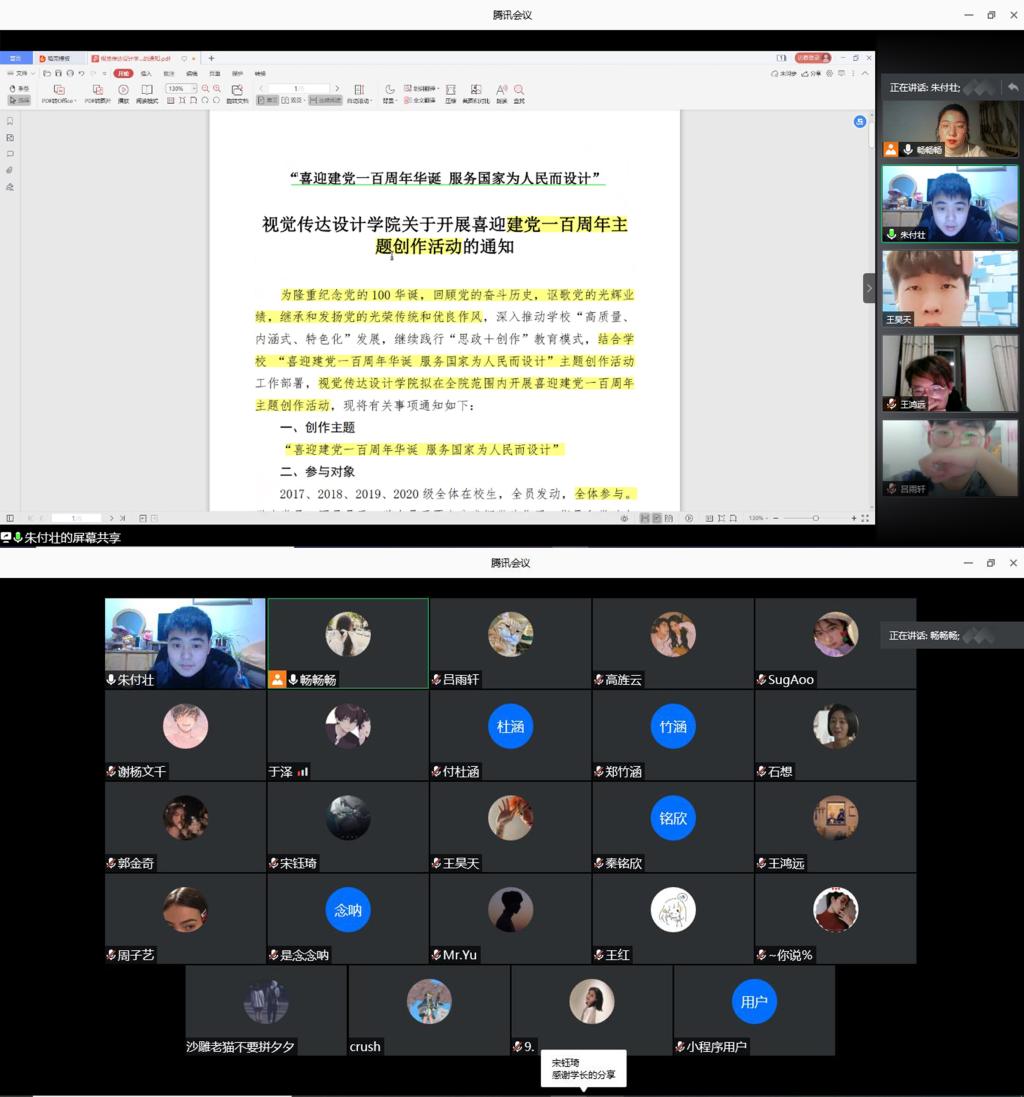Adjust the zoom slider in PDF status bar
Image resolution: width=1024 pixels, height=1097 pixels.
pos(815,518)
